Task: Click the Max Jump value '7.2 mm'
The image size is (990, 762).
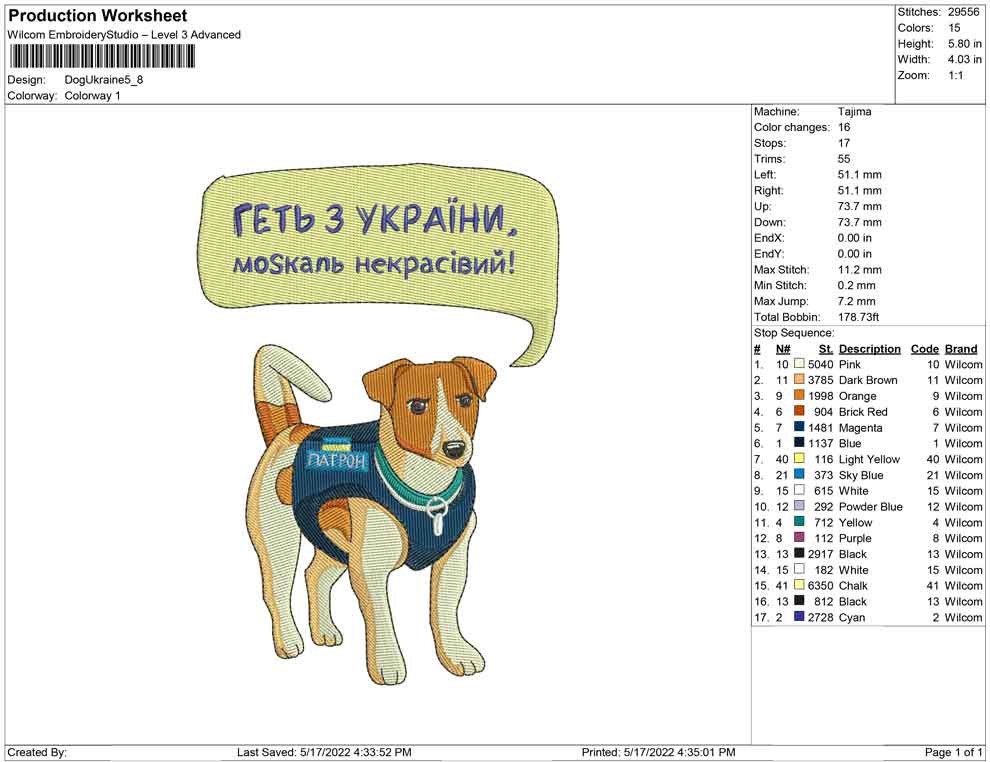Action: tap(856, 301)
